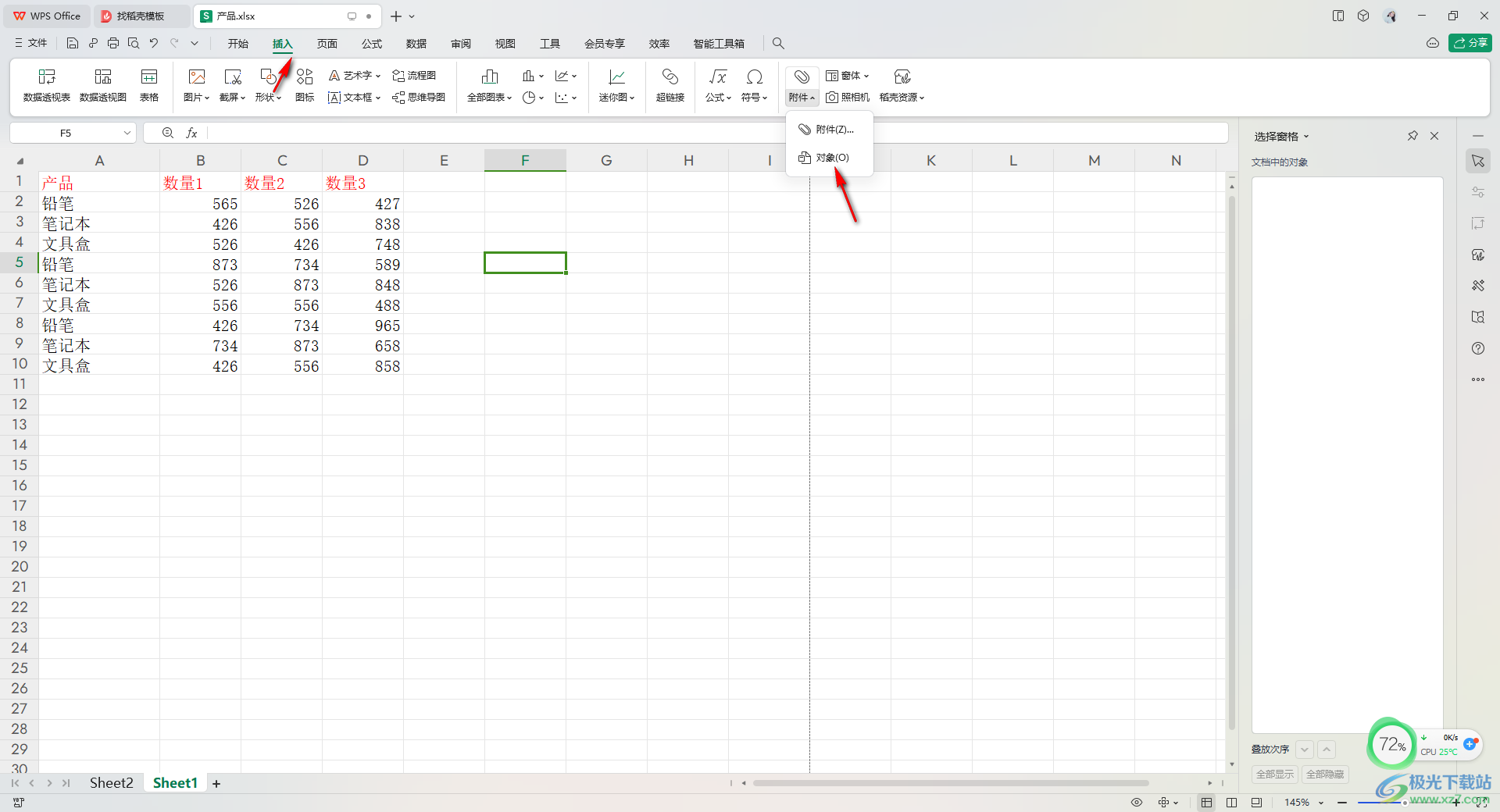Click the zoom out minus button
This screenshot has height=812, width=1500.
1342,803
